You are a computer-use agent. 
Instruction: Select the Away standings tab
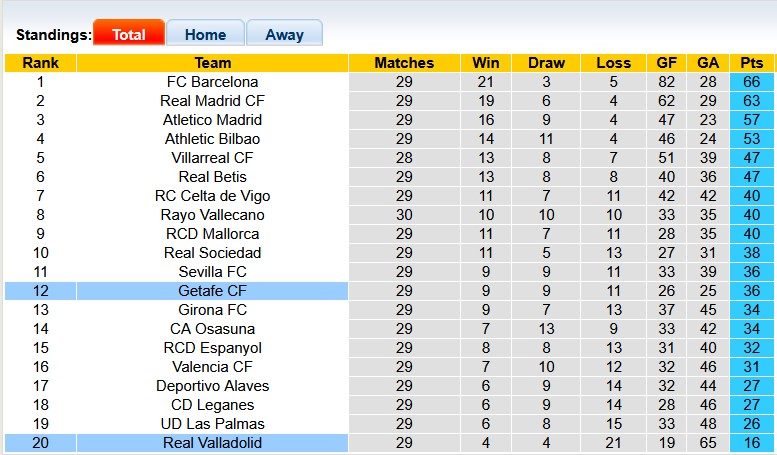coord(284,34)
